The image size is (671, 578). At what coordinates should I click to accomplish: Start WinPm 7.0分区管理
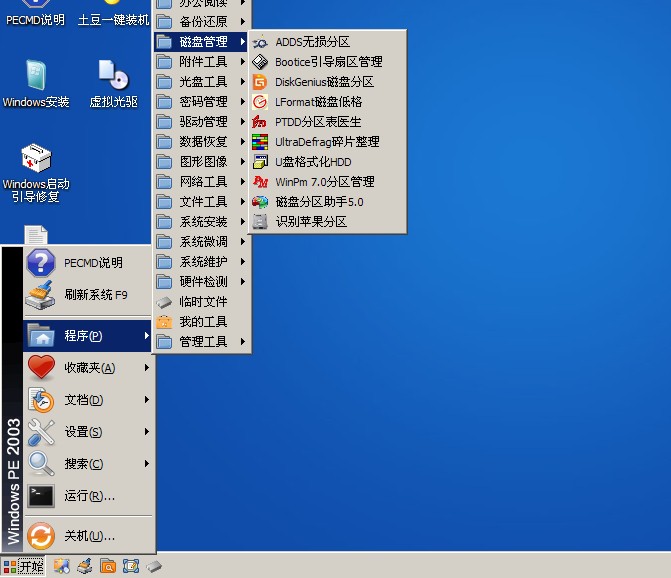(x=327, y=182)
